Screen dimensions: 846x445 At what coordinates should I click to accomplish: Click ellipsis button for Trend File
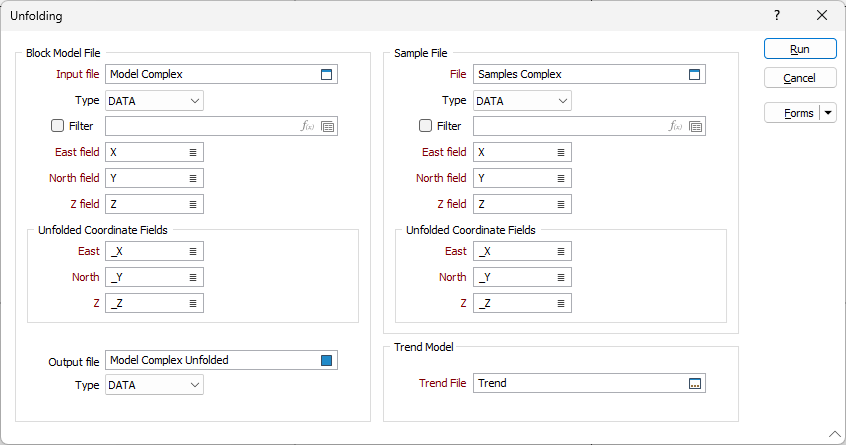[695, 384]
